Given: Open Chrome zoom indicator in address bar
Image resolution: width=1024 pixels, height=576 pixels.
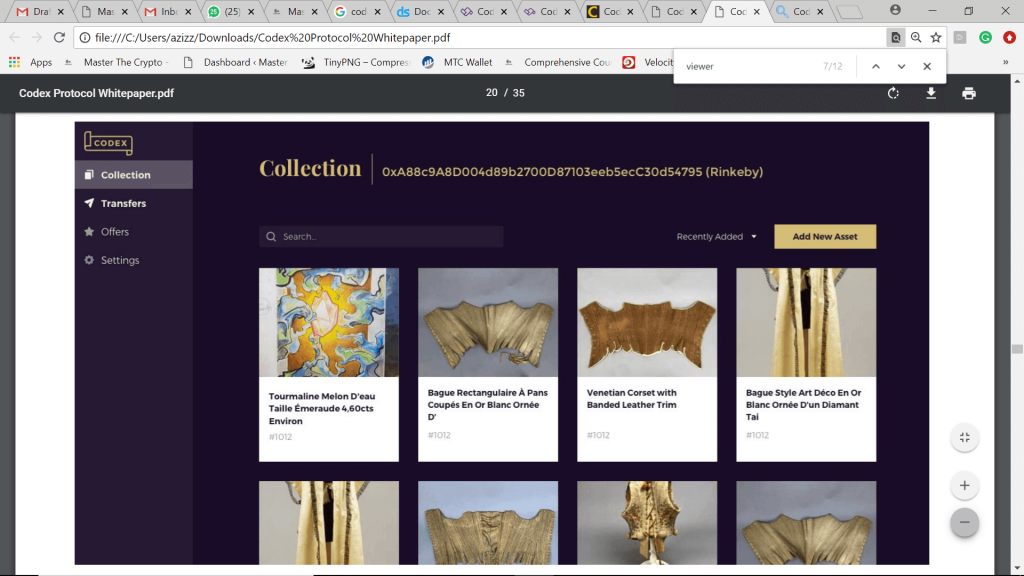Looking at the screenshot, I should 916,38.
